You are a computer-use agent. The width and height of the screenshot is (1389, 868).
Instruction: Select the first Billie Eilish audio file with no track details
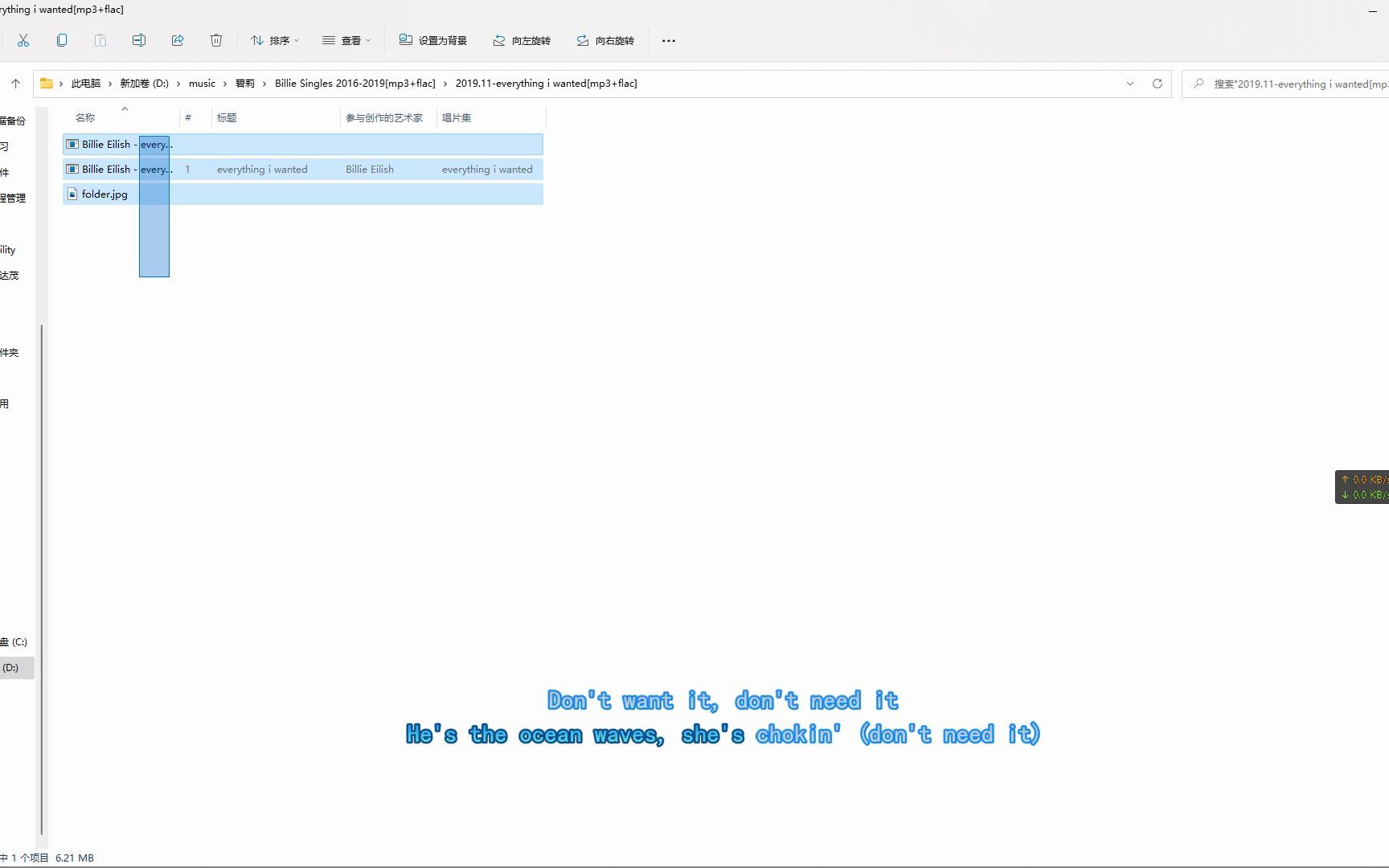[303, 145]
